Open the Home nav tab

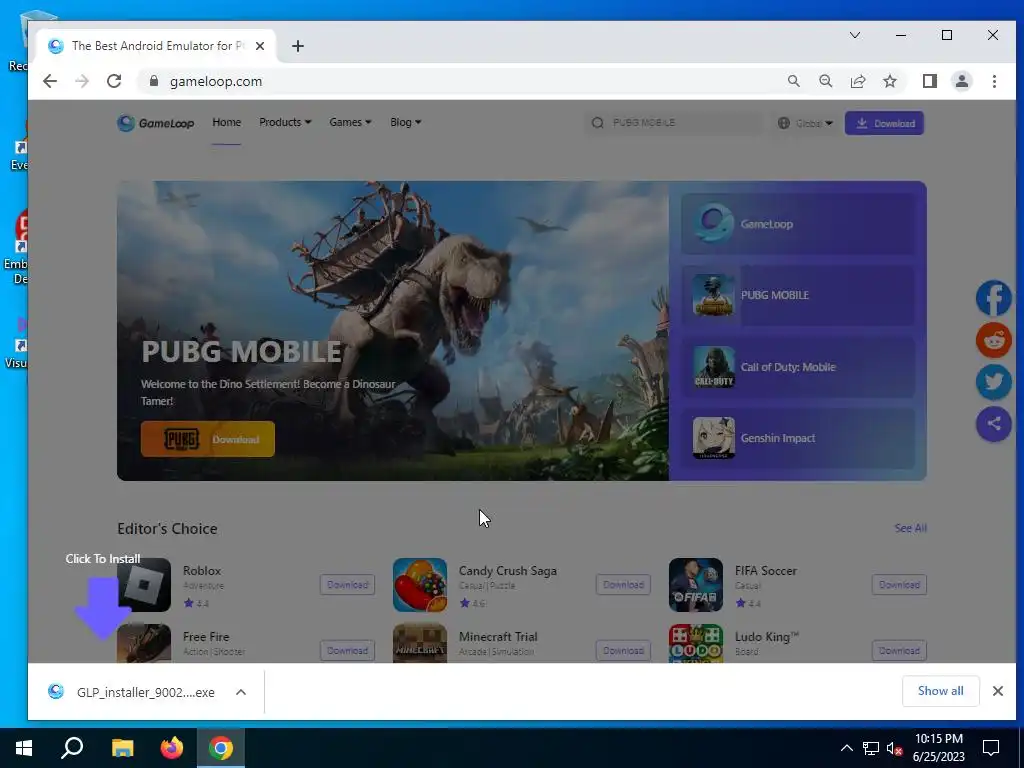click(x=227, y=122)
